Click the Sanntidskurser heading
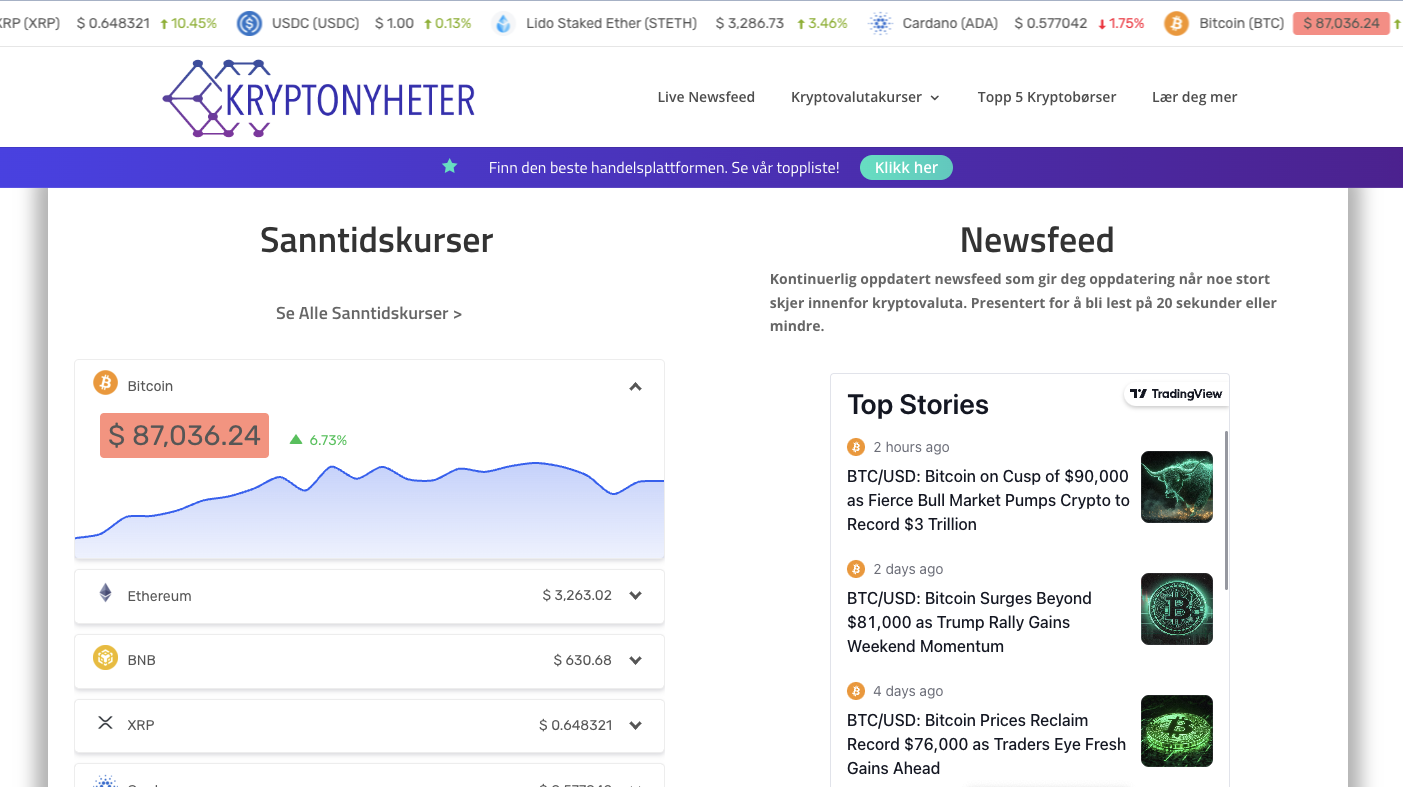Viewport: 1403px width, 787px height. click(376, 240)
